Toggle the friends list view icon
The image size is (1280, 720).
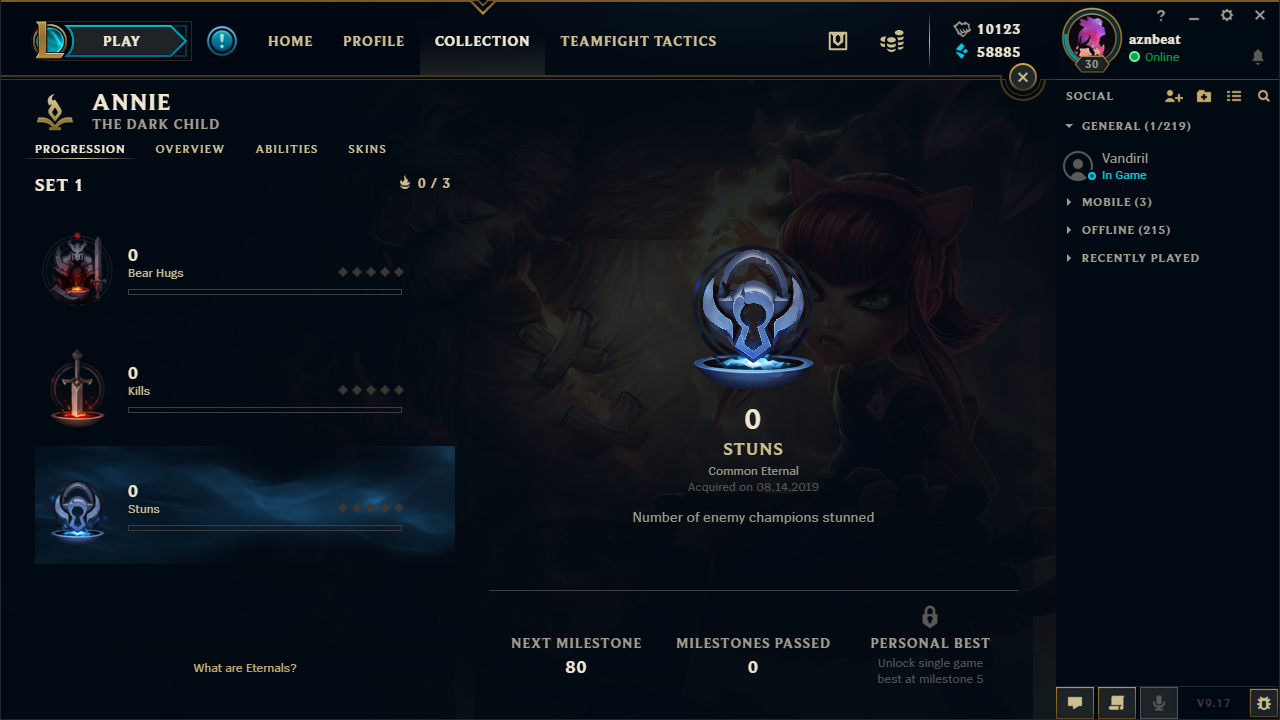click(1234, 96)
